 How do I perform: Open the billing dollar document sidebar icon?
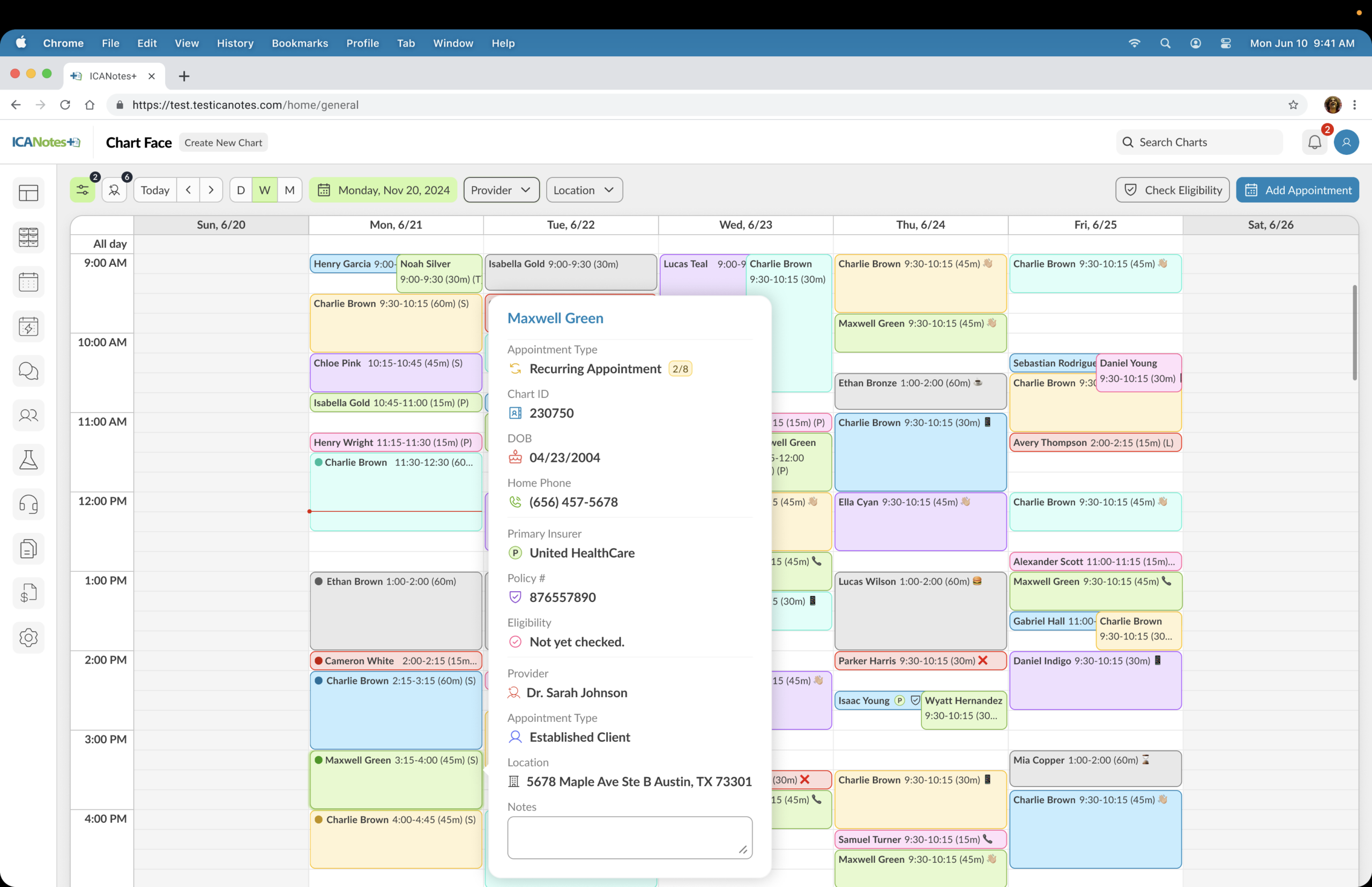click(28, 593)
